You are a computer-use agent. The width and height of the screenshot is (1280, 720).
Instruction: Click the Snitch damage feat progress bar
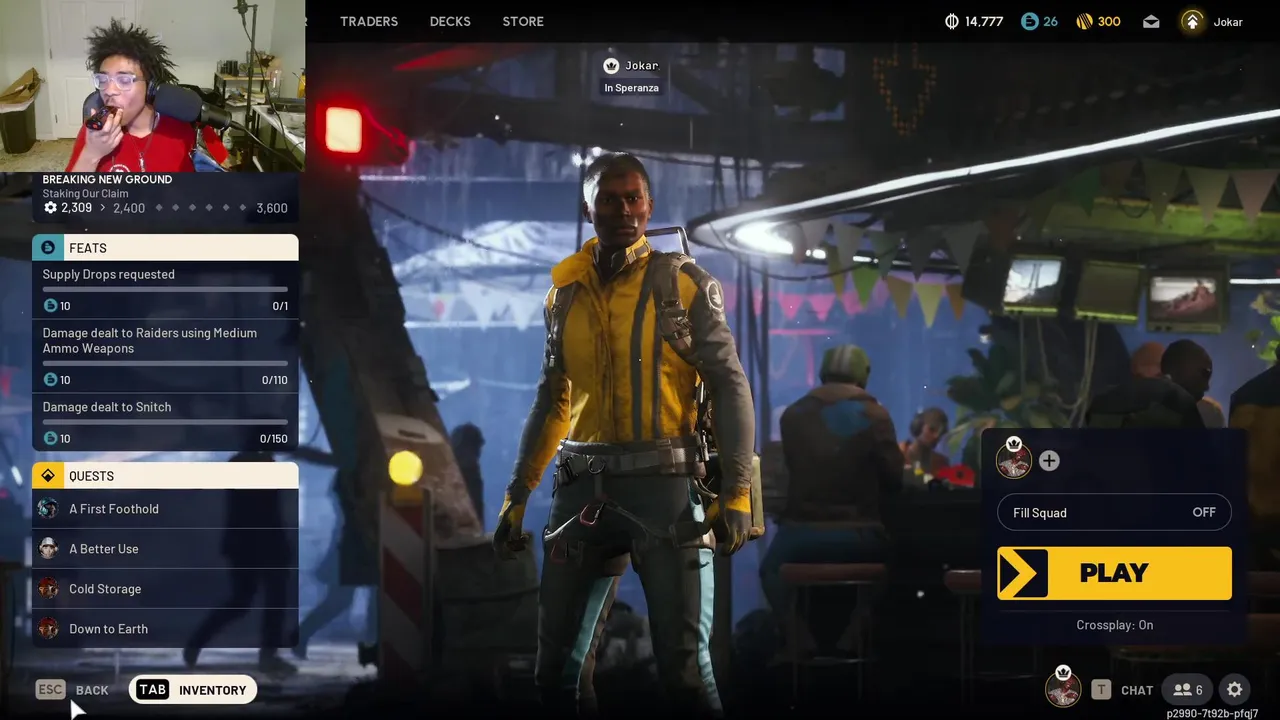165,422
